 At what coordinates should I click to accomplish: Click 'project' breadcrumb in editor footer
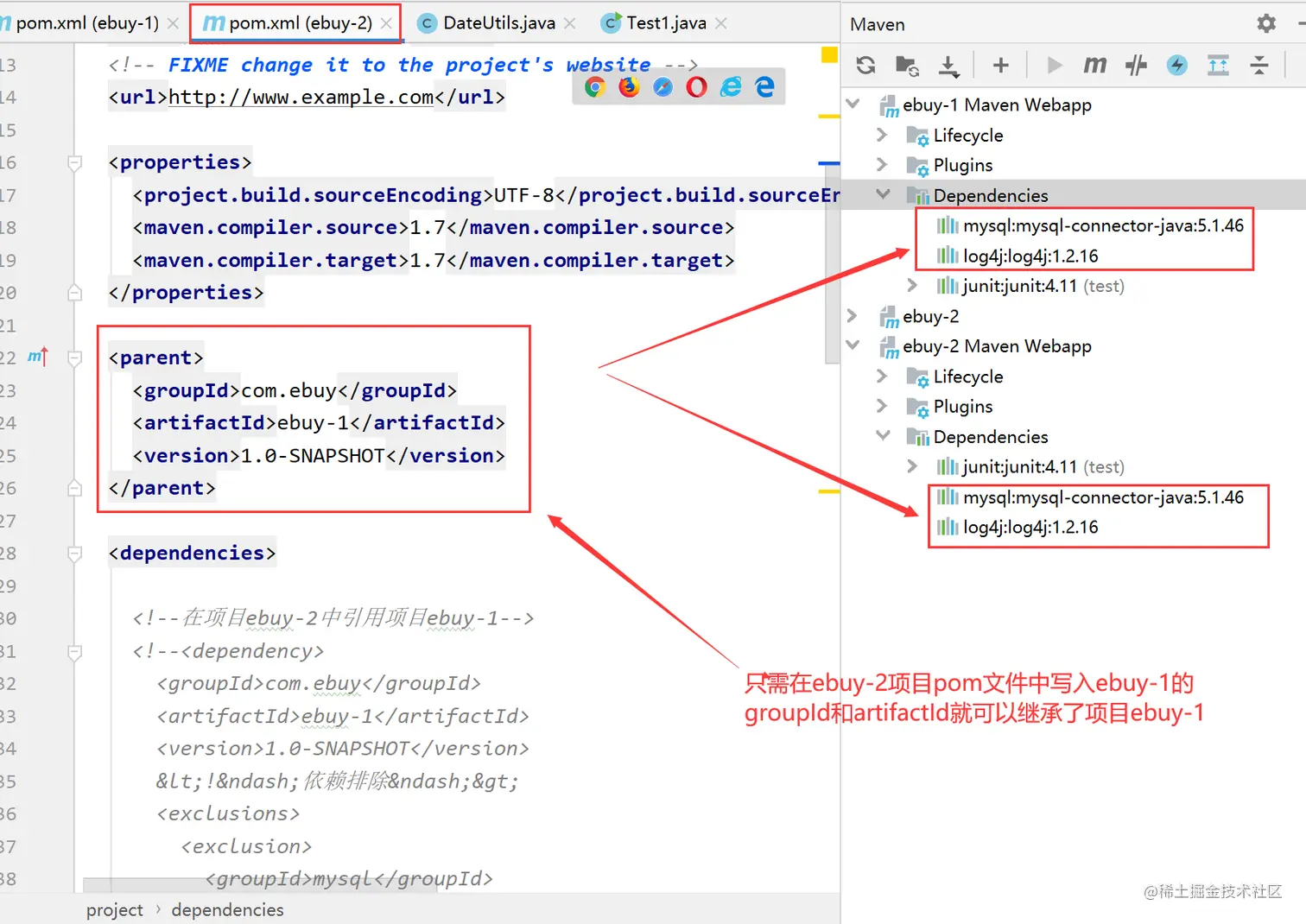coord(115,909)
